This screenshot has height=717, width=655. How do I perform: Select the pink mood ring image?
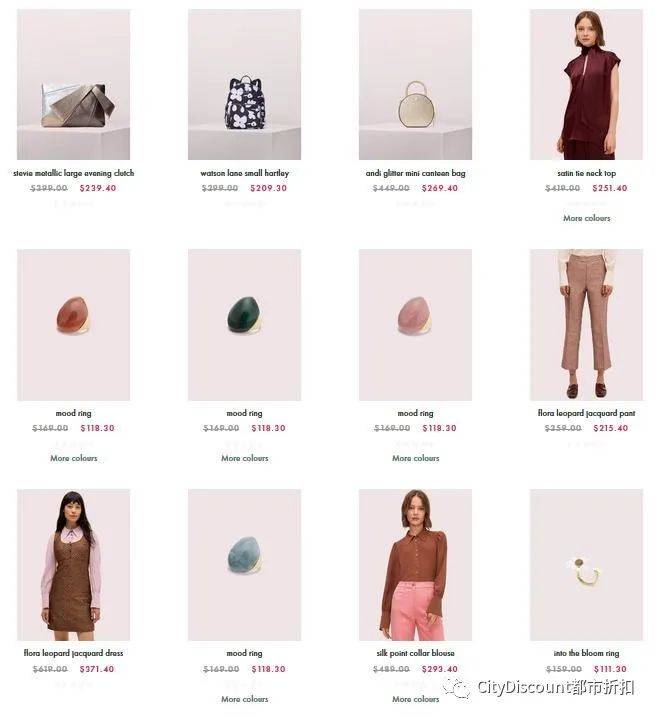click(x=415, y=325)
